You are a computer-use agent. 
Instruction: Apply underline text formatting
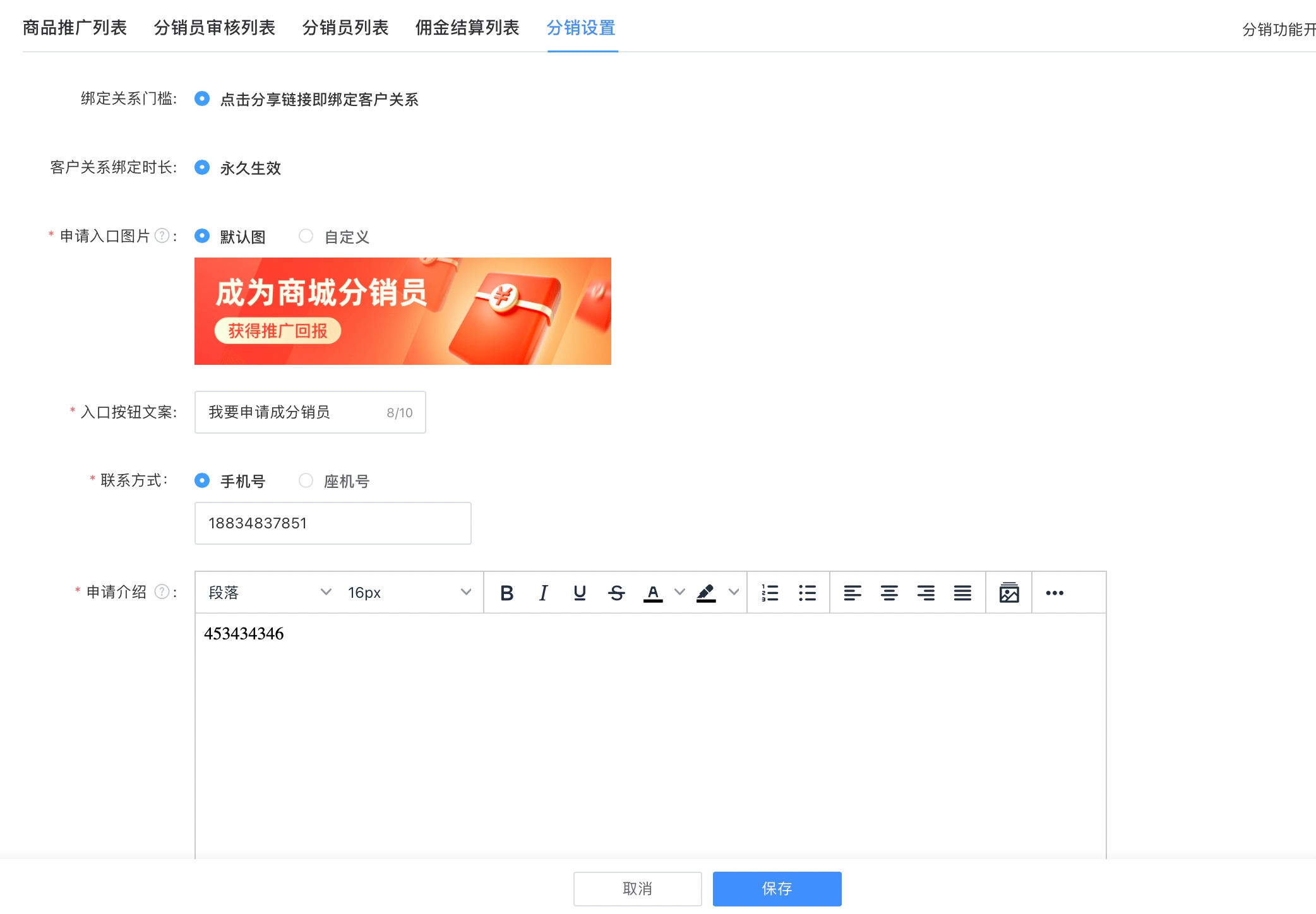click(580, 593)
